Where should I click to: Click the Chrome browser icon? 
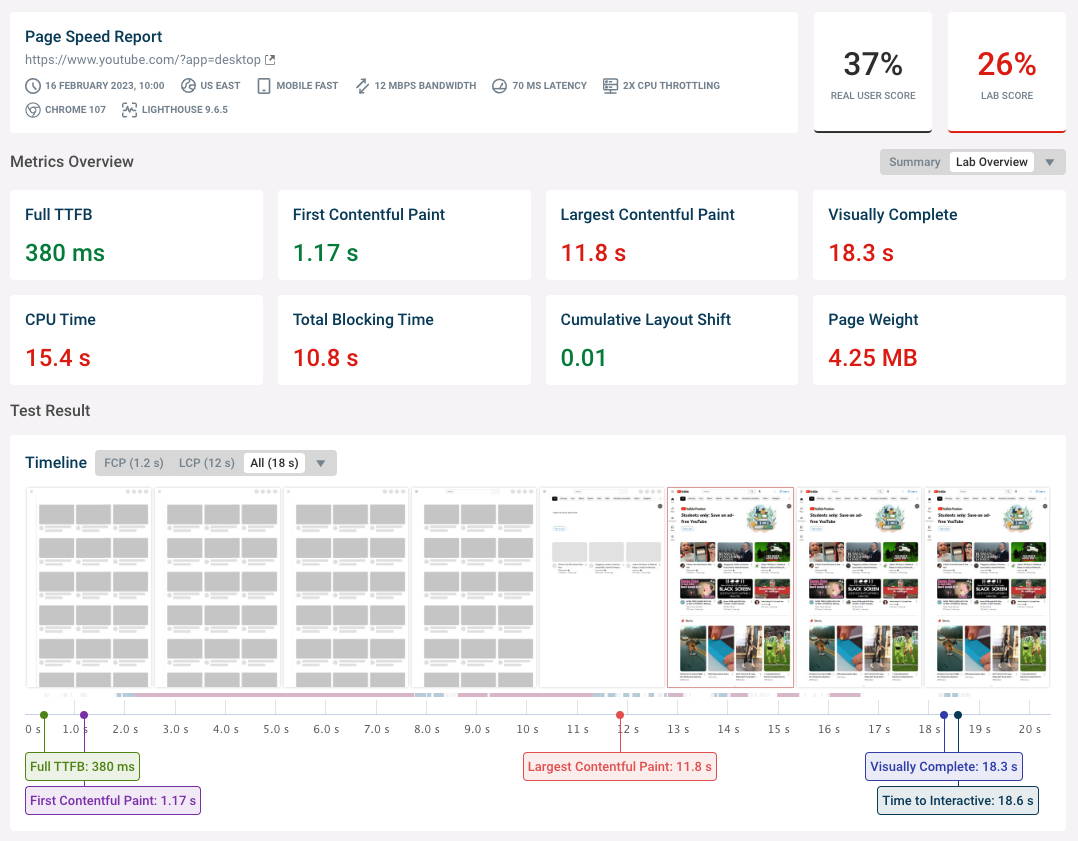pos(33,110)
